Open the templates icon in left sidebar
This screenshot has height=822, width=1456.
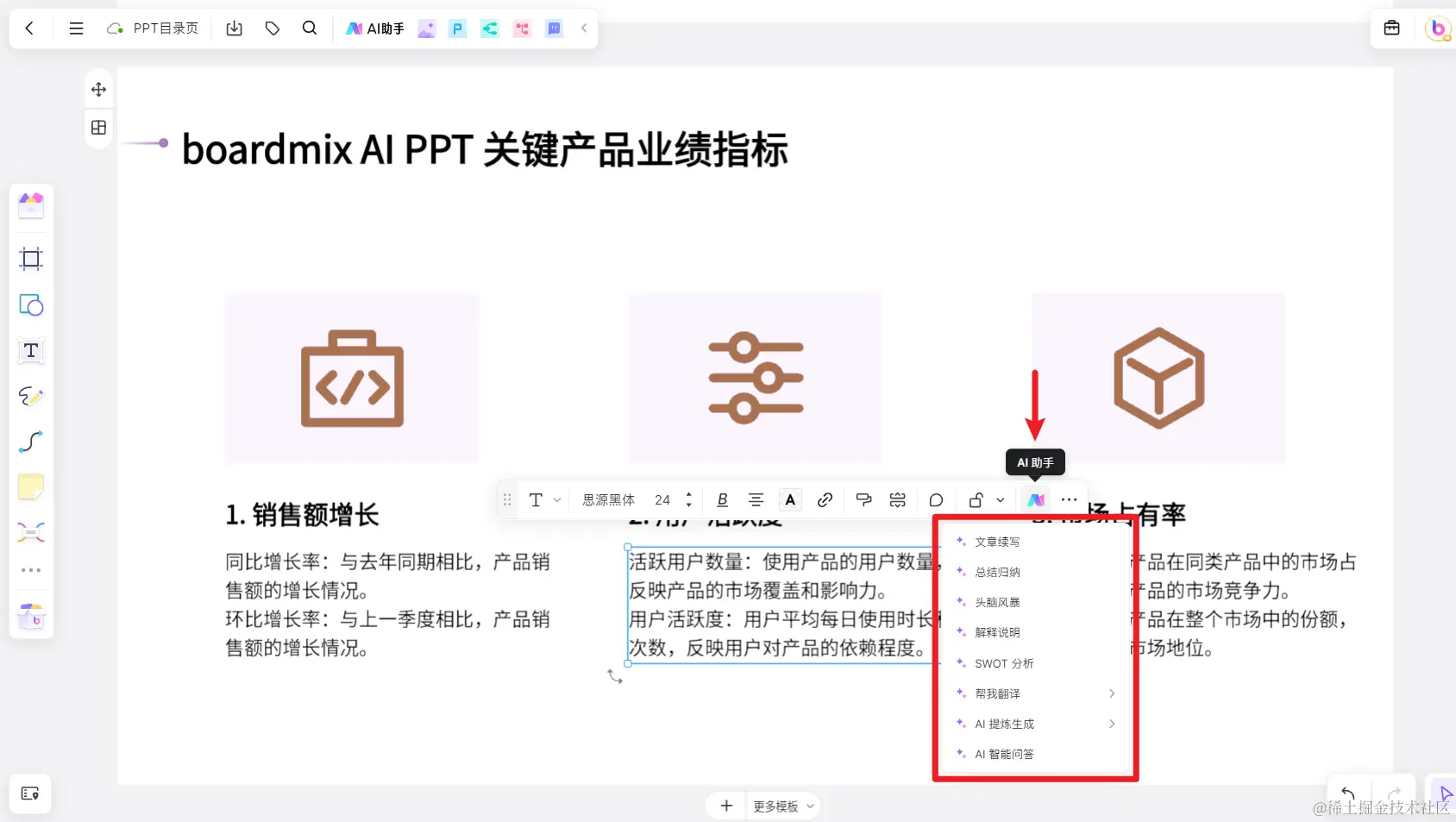point(31,205)
